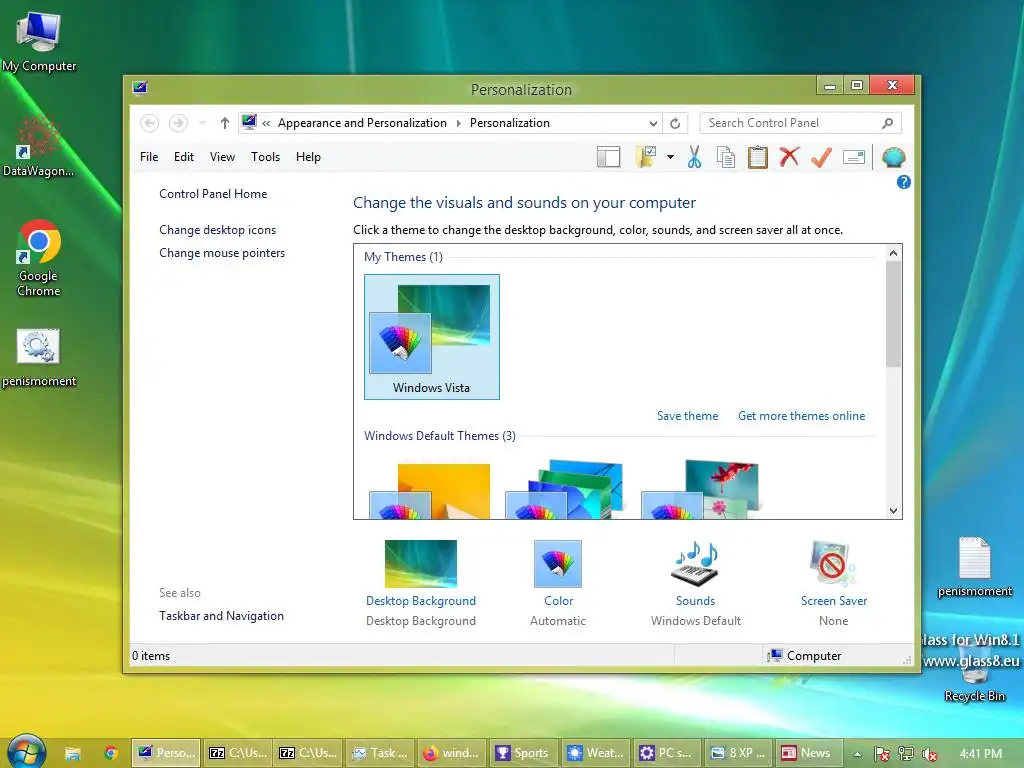Click the Copy toolbar icon

pos(726,157)
